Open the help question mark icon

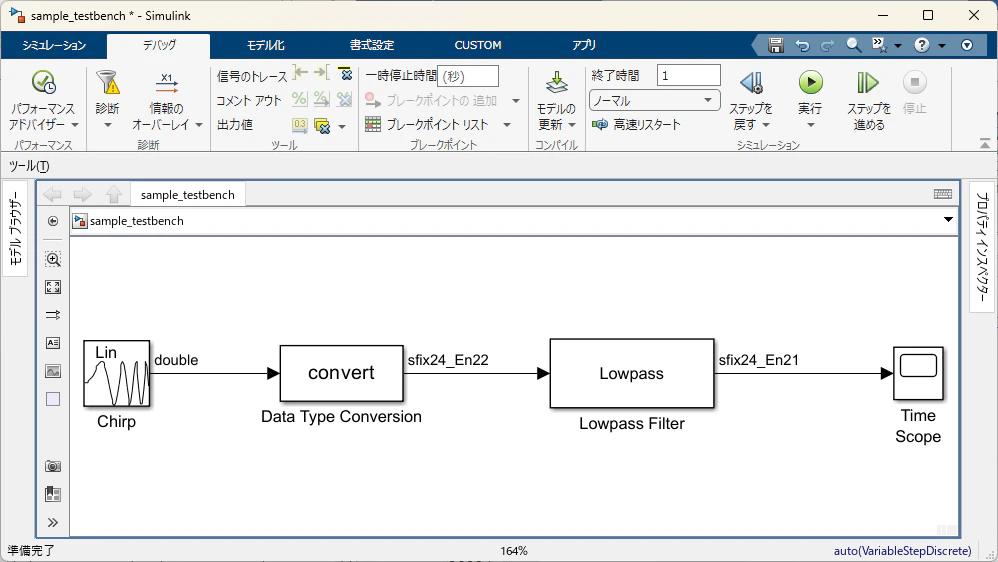922,45
